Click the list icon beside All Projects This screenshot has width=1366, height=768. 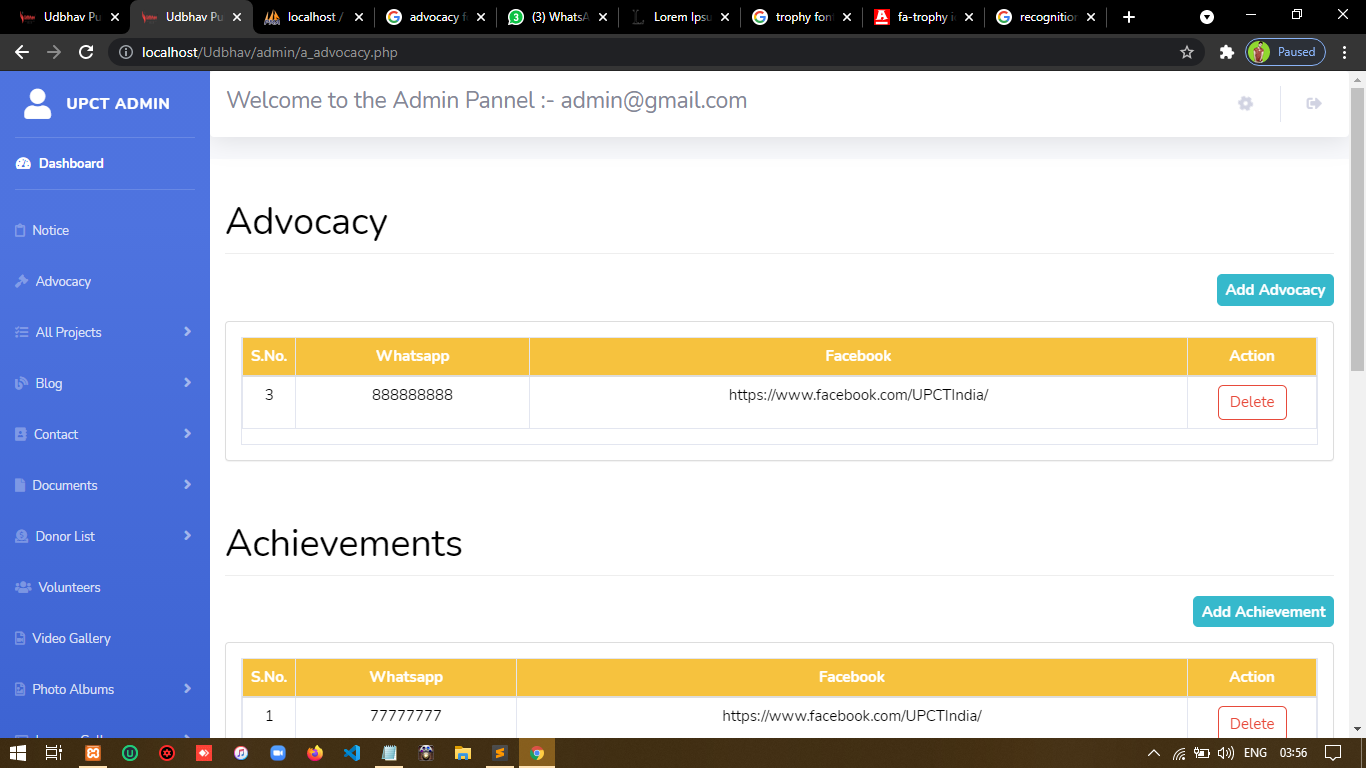click(x=21, y=332)
